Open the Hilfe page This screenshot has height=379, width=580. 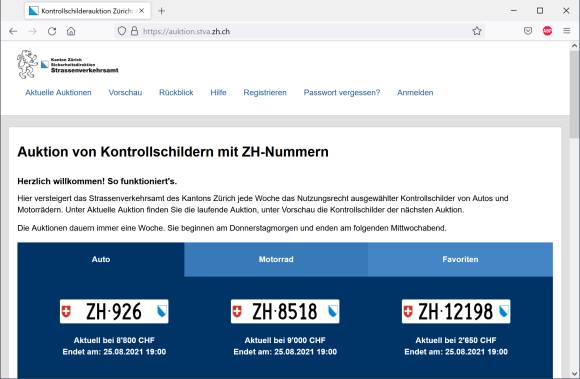[218, 92]
